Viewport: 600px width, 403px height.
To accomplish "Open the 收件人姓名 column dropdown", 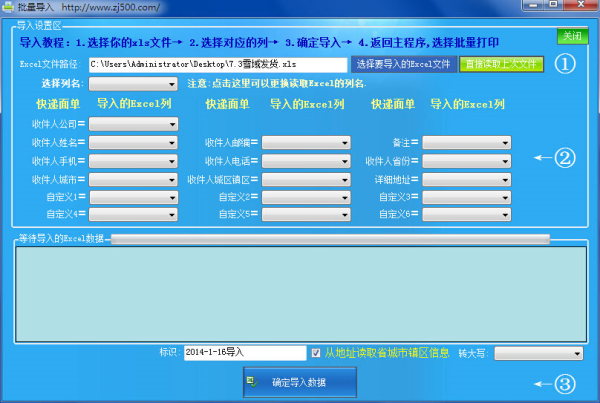I will click(x=133, y=143).
